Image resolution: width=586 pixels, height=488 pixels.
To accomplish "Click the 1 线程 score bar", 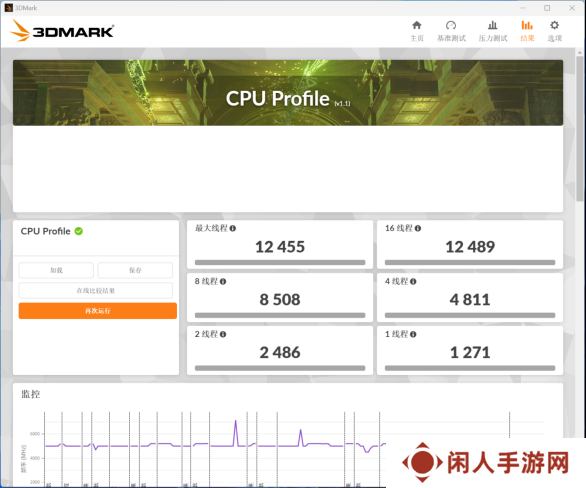I will pyautogui.click(x=470, y=368).
